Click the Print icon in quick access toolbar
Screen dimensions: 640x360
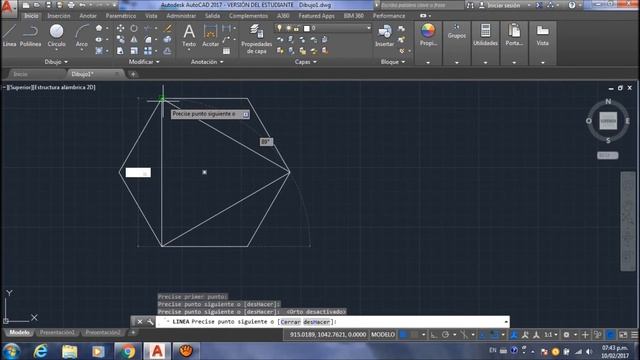[71, 5]
